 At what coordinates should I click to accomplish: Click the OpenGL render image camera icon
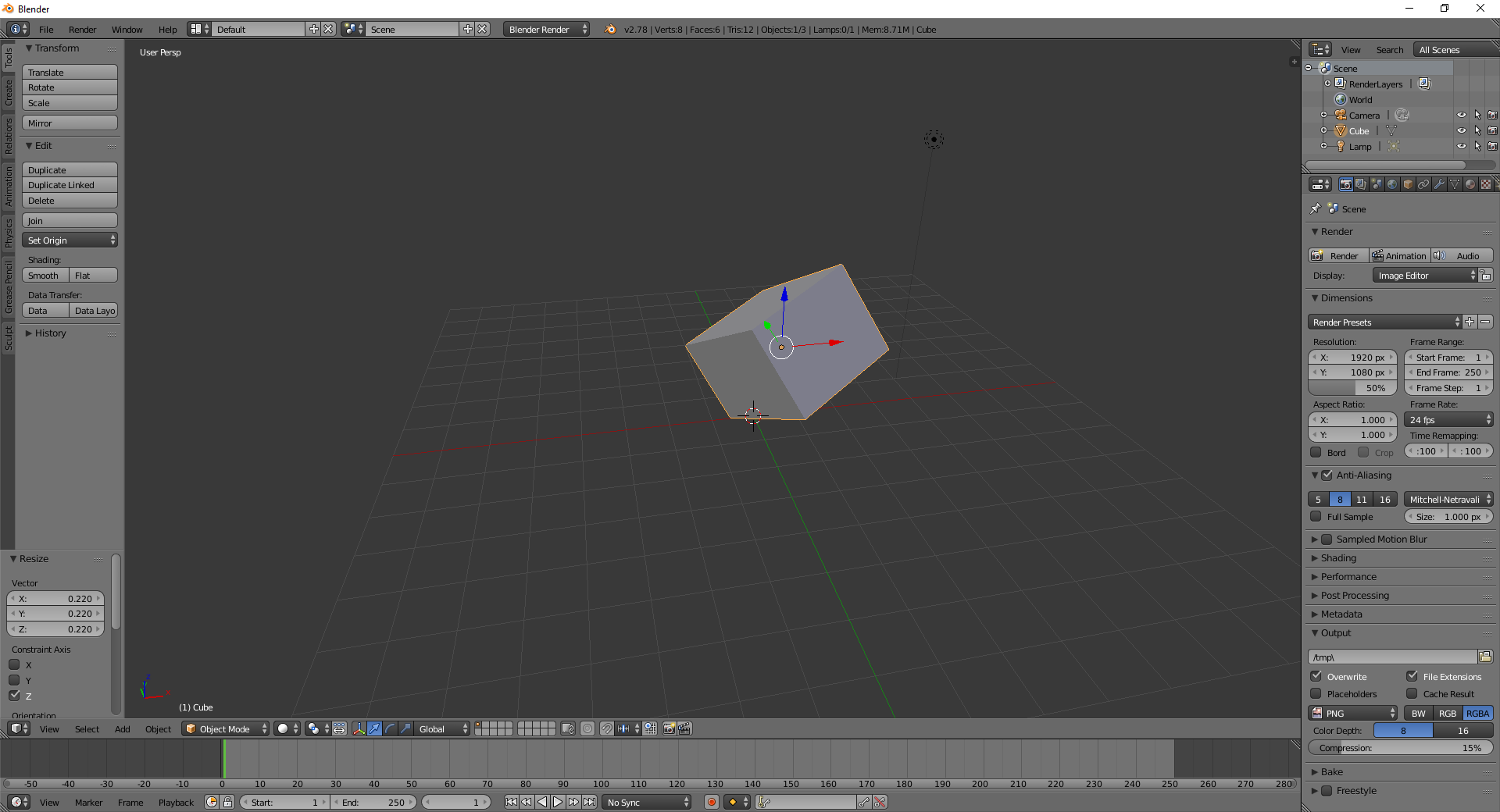[x=670, y=728]
